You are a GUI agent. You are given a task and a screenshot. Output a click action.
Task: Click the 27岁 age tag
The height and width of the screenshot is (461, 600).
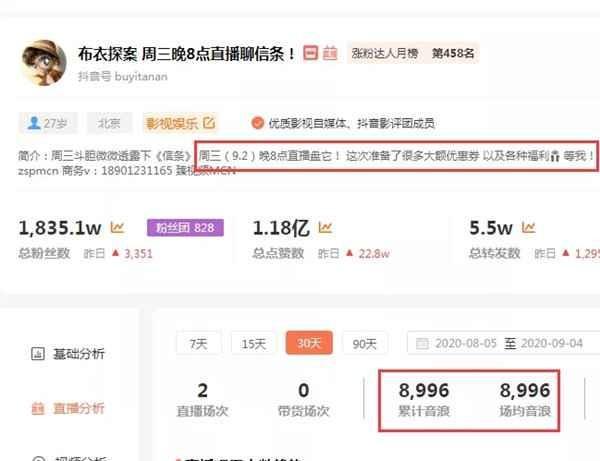click(48, 123)
